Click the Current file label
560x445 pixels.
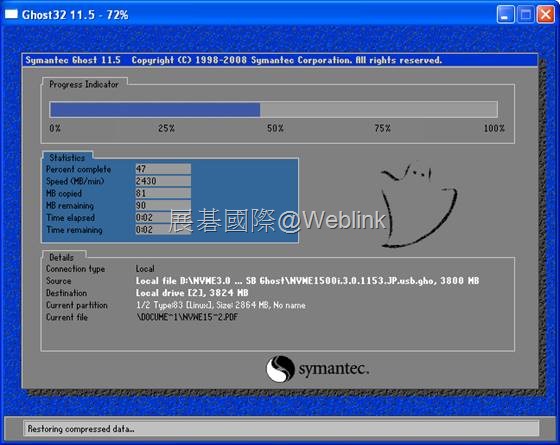click(x=67, y=318)
